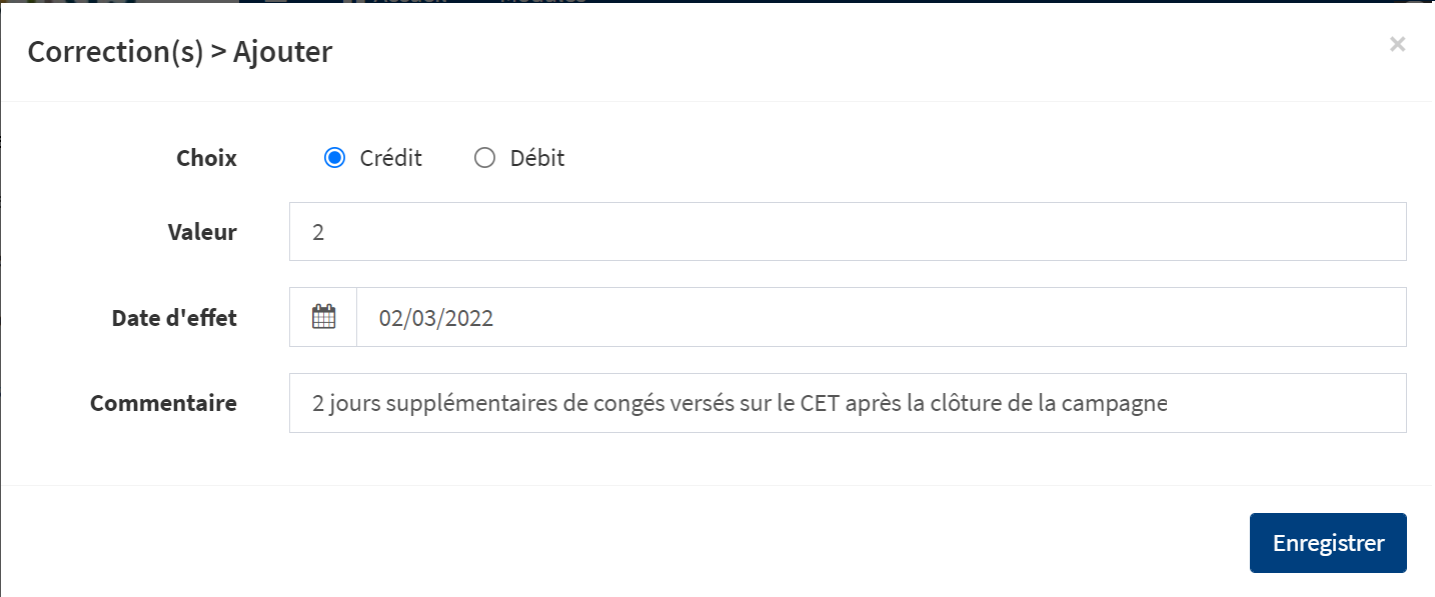The height and width of the screenshot is (597, 1435).
Task: Focus the Commentaire text field
Action: [x=847, y=403]
